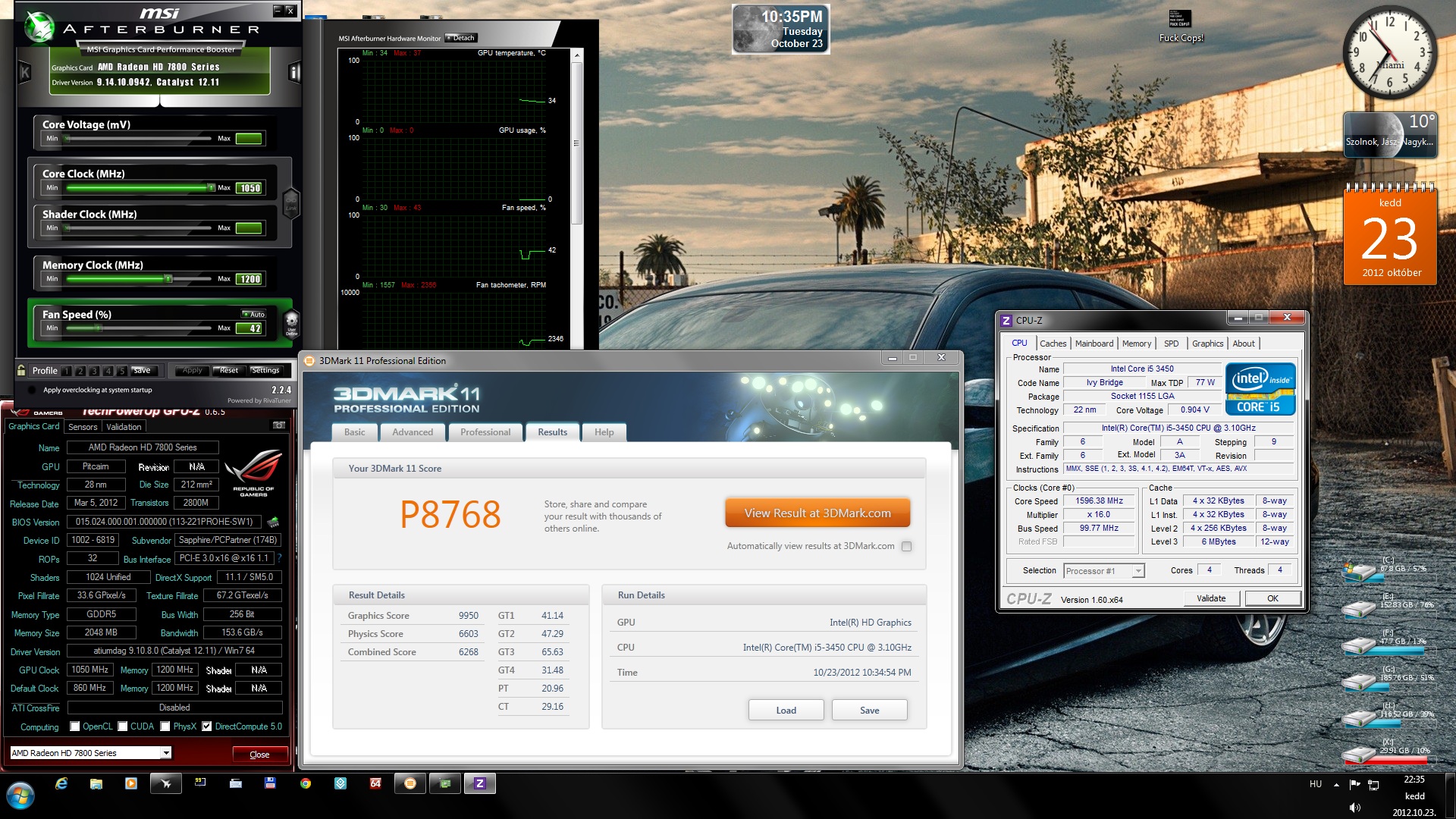1456x819 pixels.
Task: Toggle the Link clocks icon in Afterburner
Action: pos(291,203)
